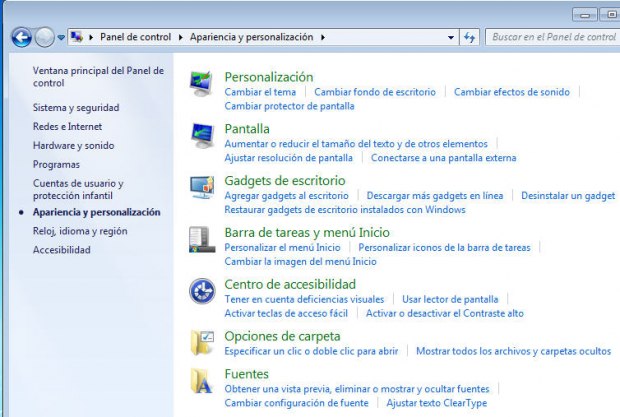Screen dimensions: 620x417
Task: Expand arrow after Panel de control breadcrumb
Action: (x=180, y=37)
